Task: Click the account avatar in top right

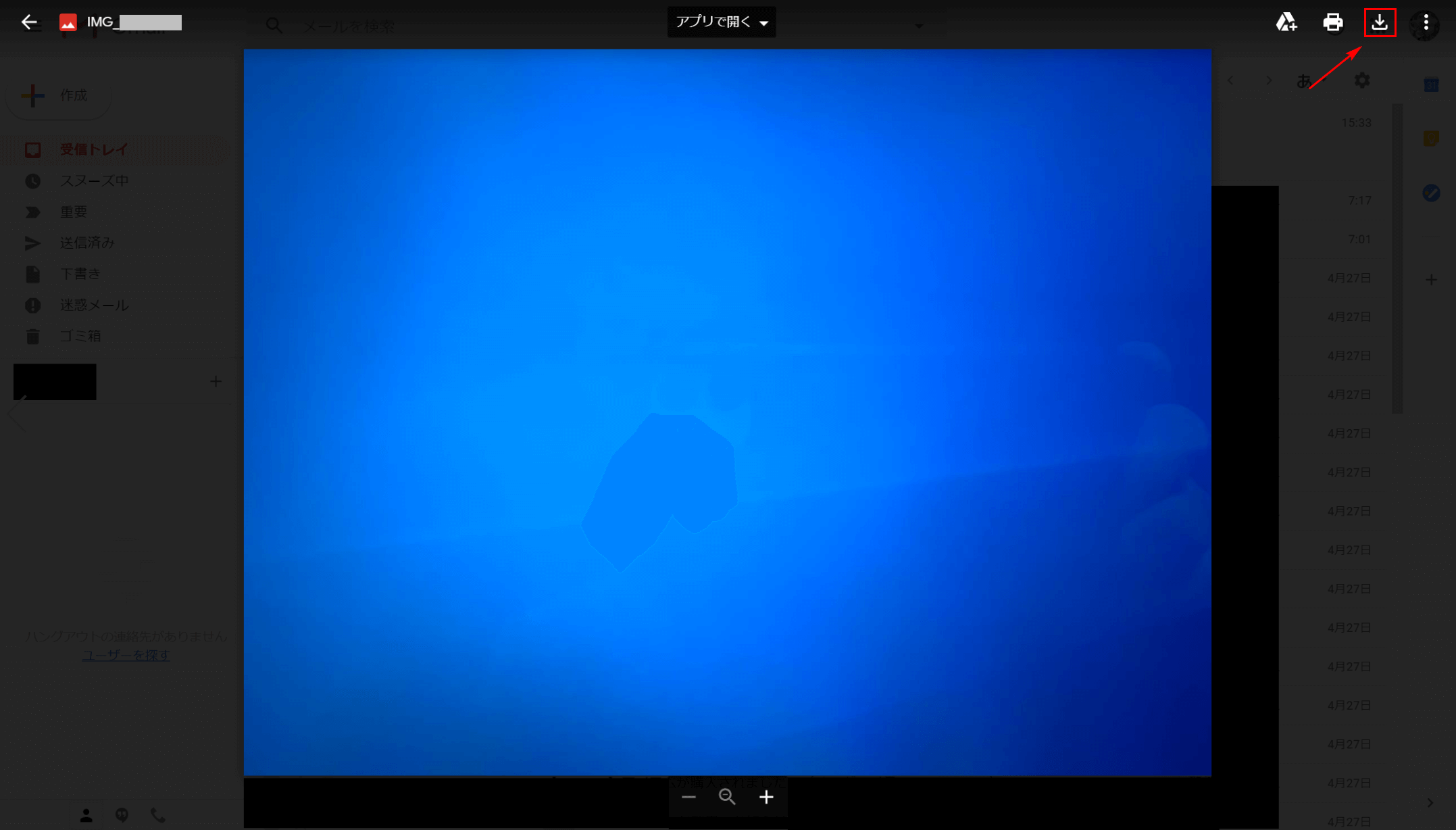Action: (1424, 25)
